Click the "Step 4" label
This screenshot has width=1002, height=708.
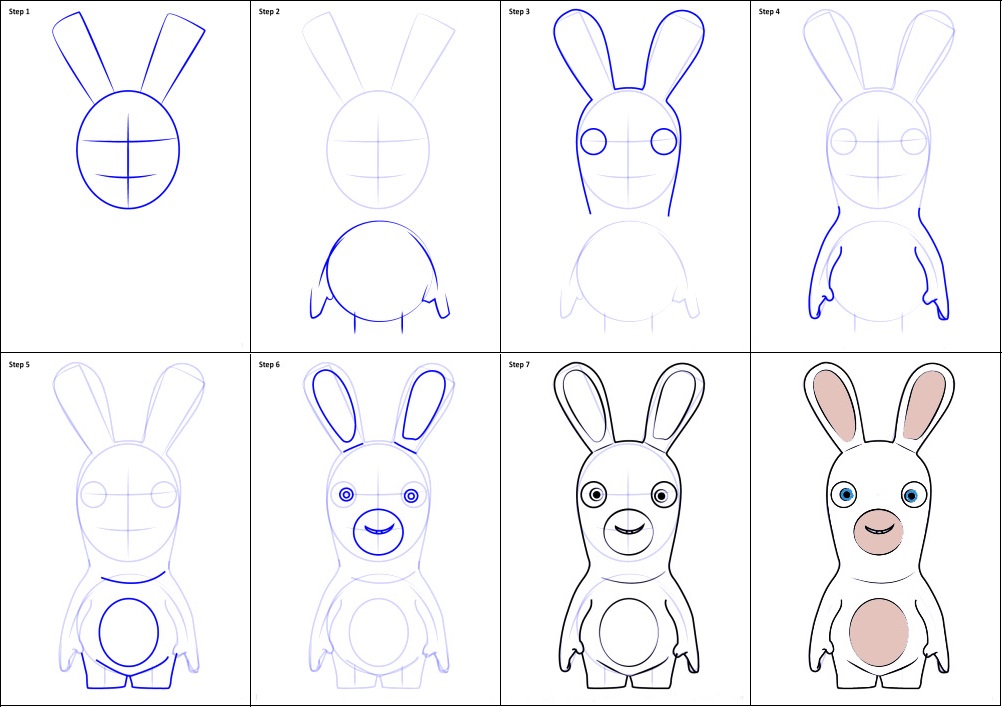point(769,12)
